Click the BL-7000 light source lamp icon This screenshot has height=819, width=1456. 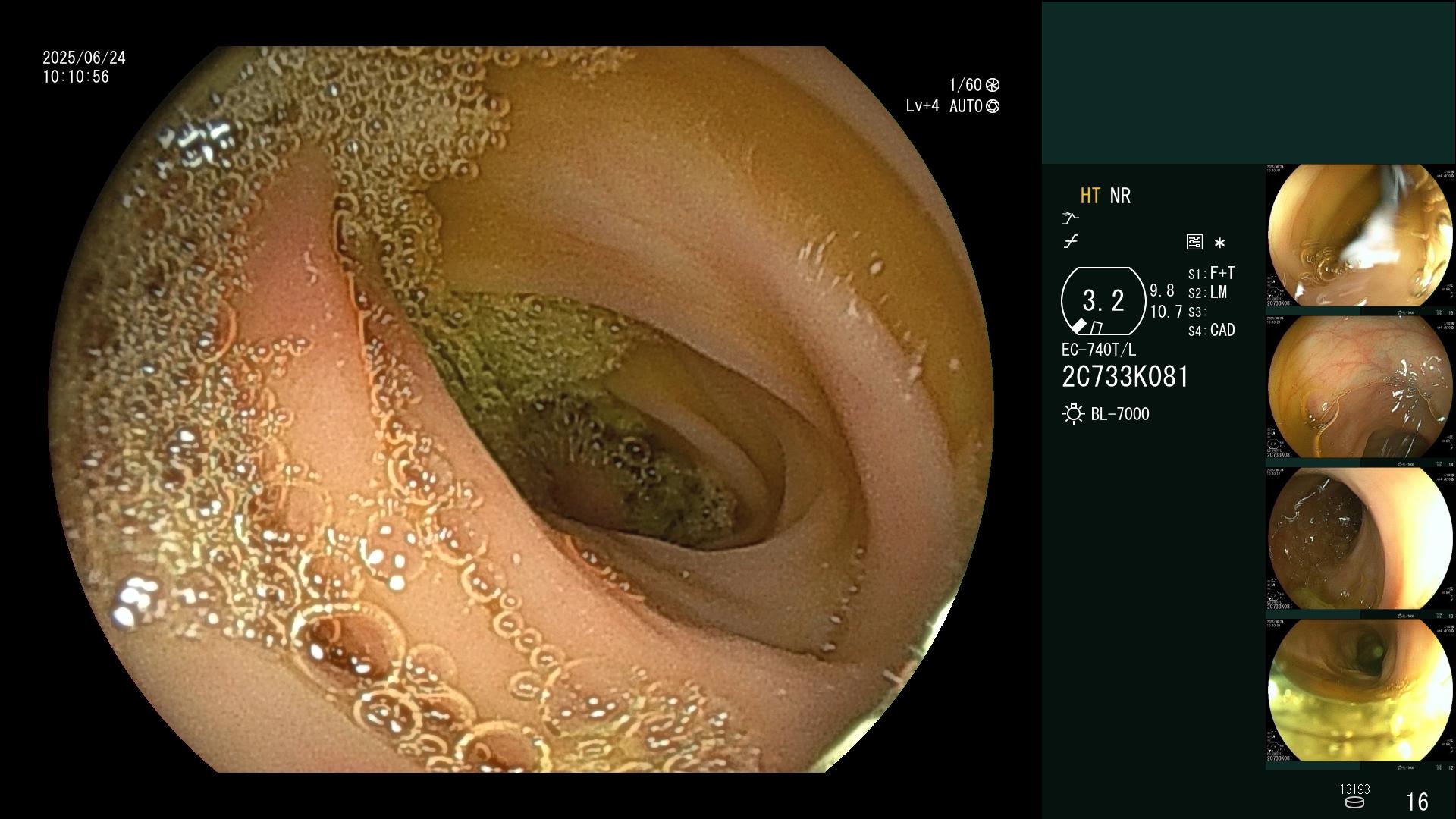tap(1073, 414)
